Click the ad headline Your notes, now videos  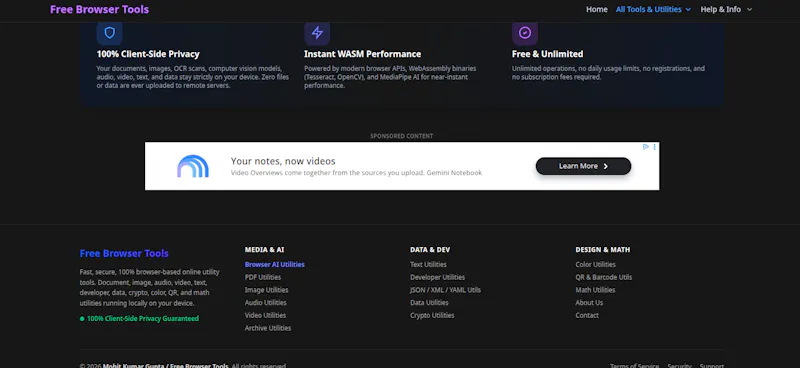(x=283, y=161)
